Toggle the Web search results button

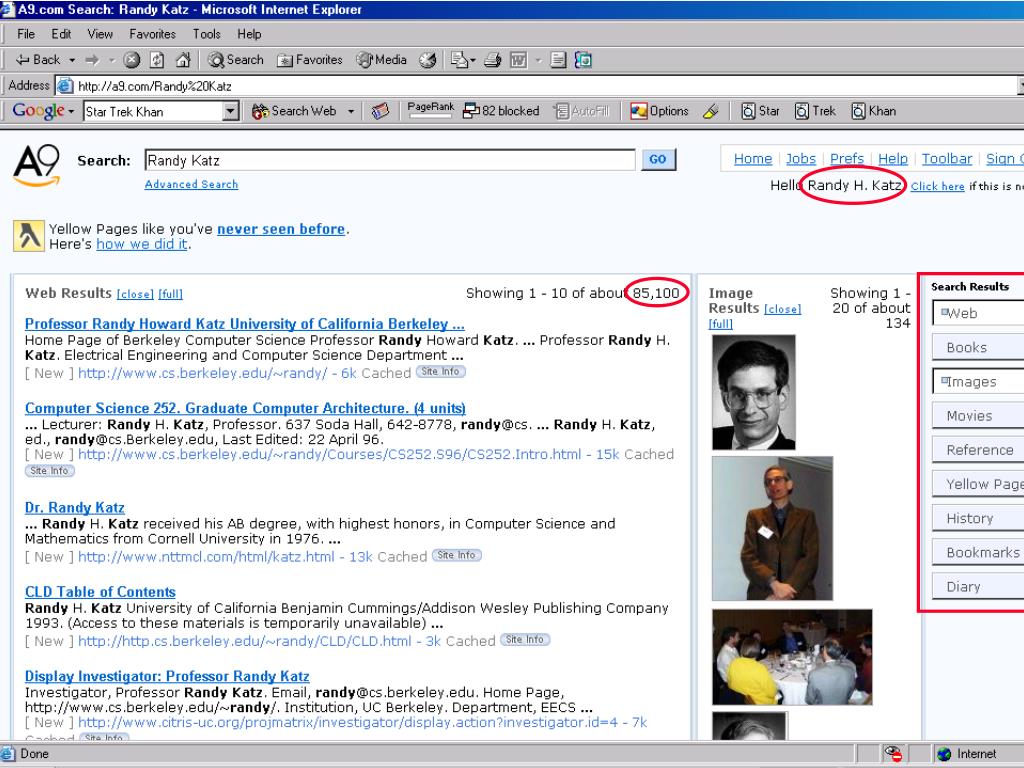(978, 313)
